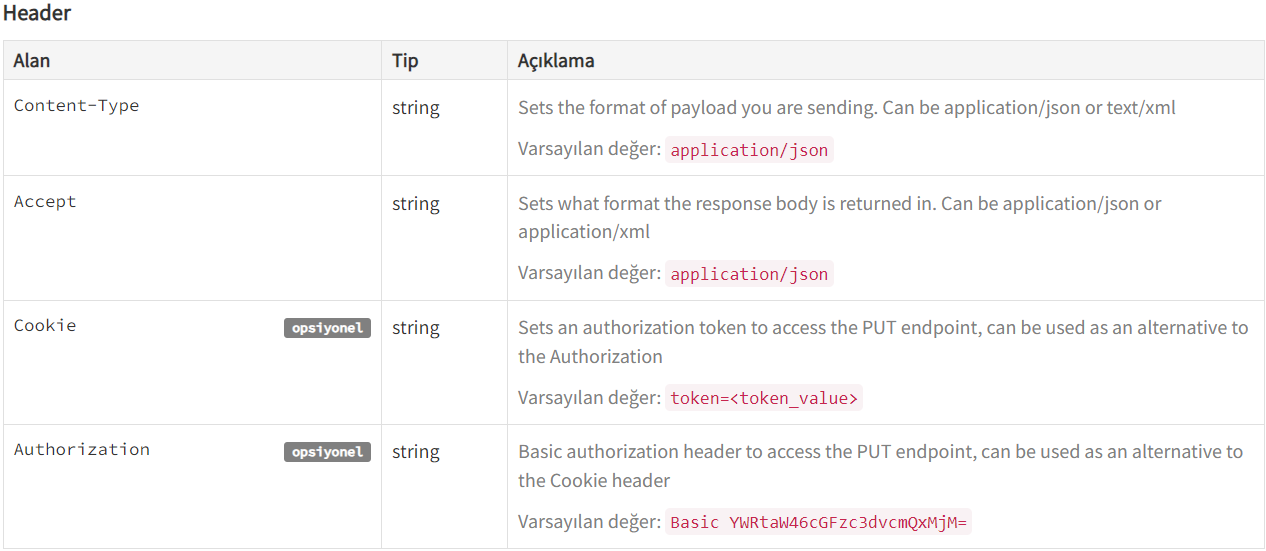Click the string type in Authorization row
The width and height of the screenshot is (1266, 551).
click(x=416, y=452)
